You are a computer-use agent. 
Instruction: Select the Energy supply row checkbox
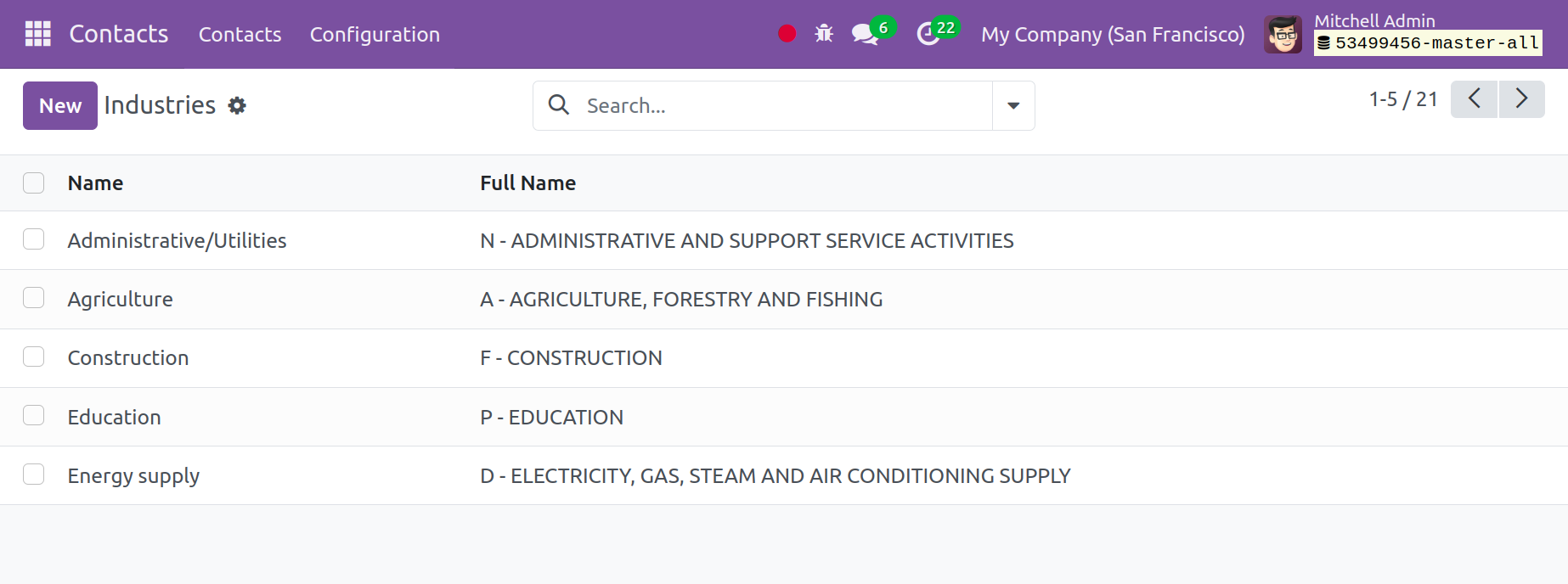point(34,474)
